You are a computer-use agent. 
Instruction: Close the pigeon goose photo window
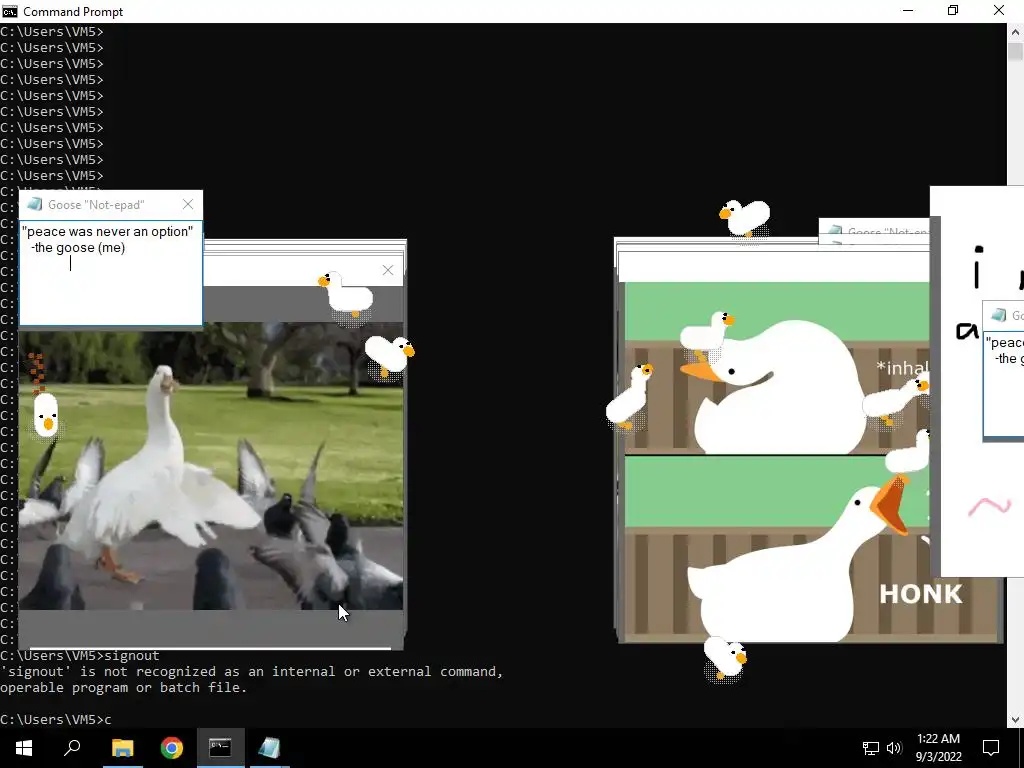[x=388, y=270]
